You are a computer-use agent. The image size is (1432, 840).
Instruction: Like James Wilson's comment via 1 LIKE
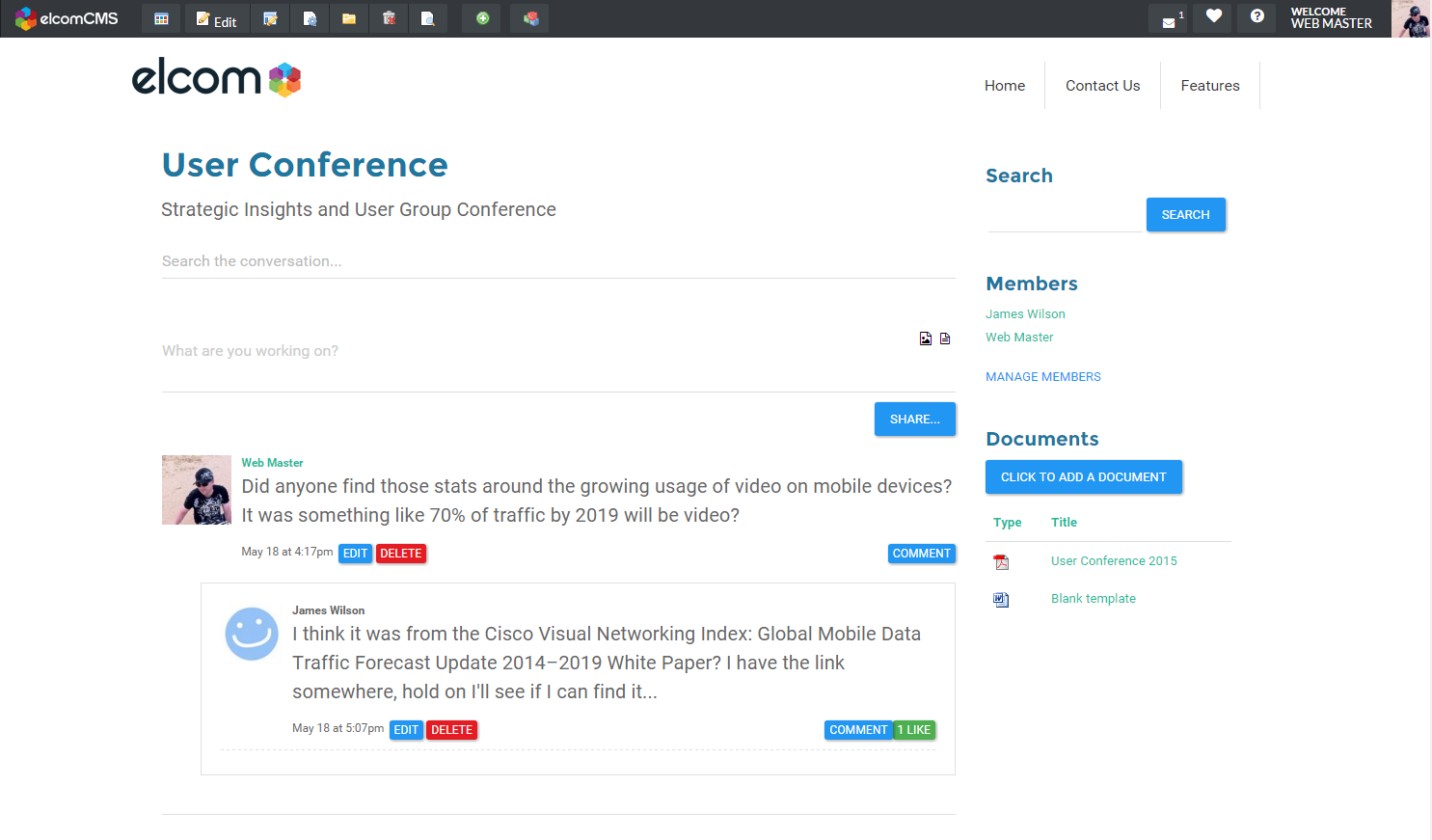(x=914, y=730)
